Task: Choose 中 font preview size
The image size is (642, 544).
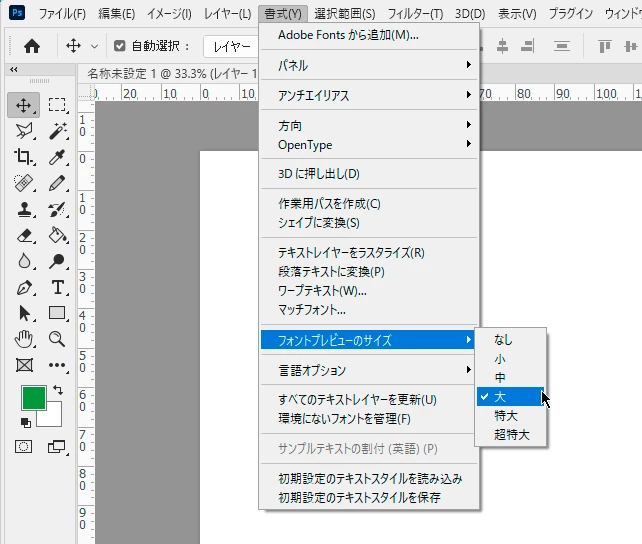Action: click(511, 377)
